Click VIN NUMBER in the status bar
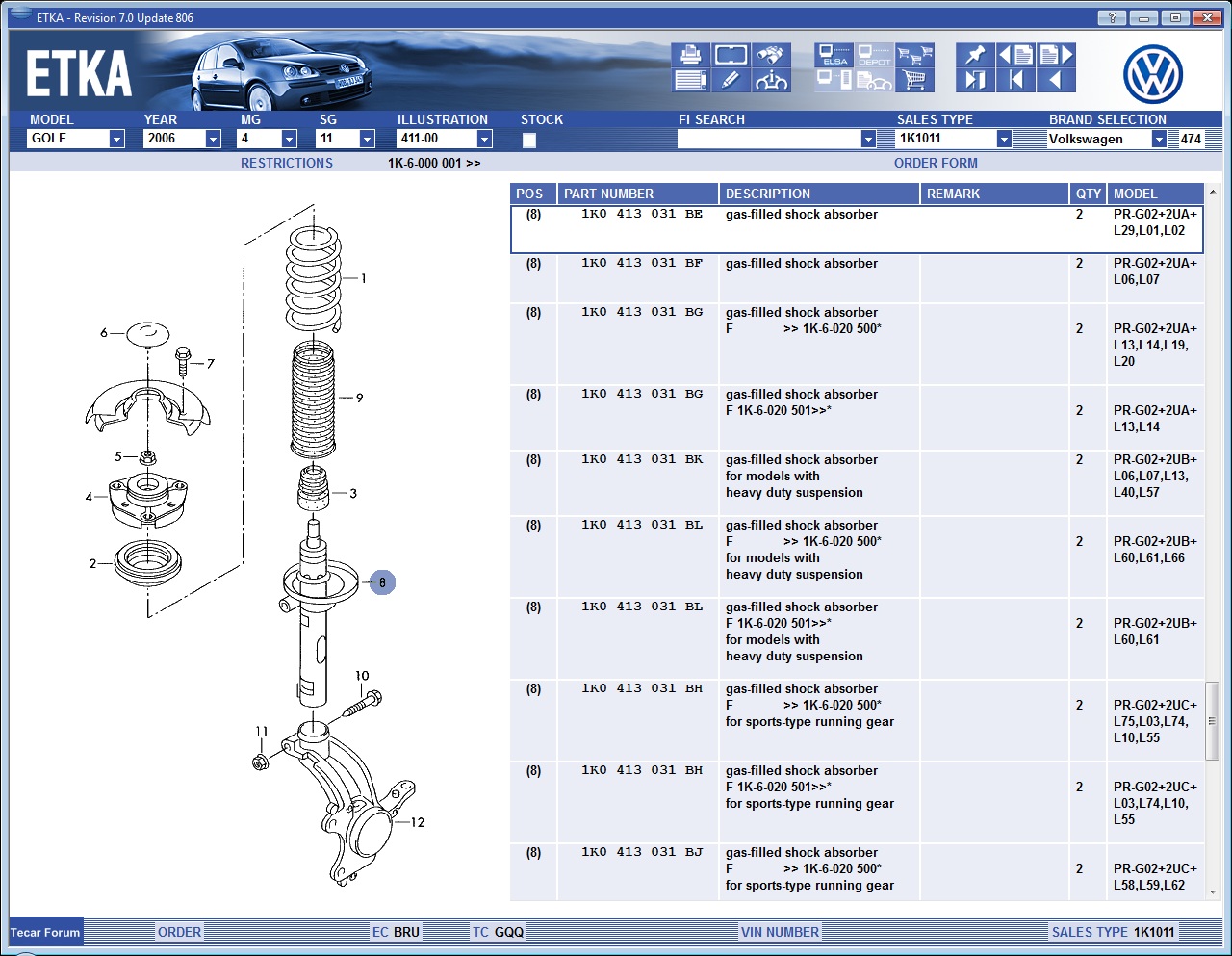 point(780,932)
